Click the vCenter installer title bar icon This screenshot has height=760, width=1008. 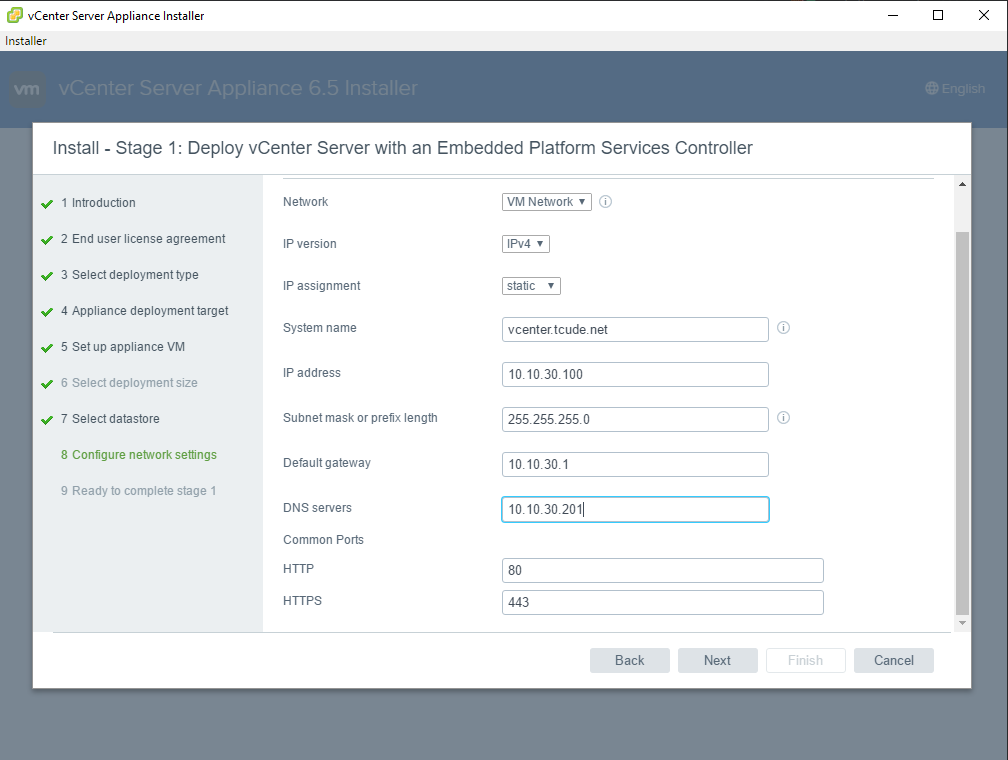tap(15, 15)
